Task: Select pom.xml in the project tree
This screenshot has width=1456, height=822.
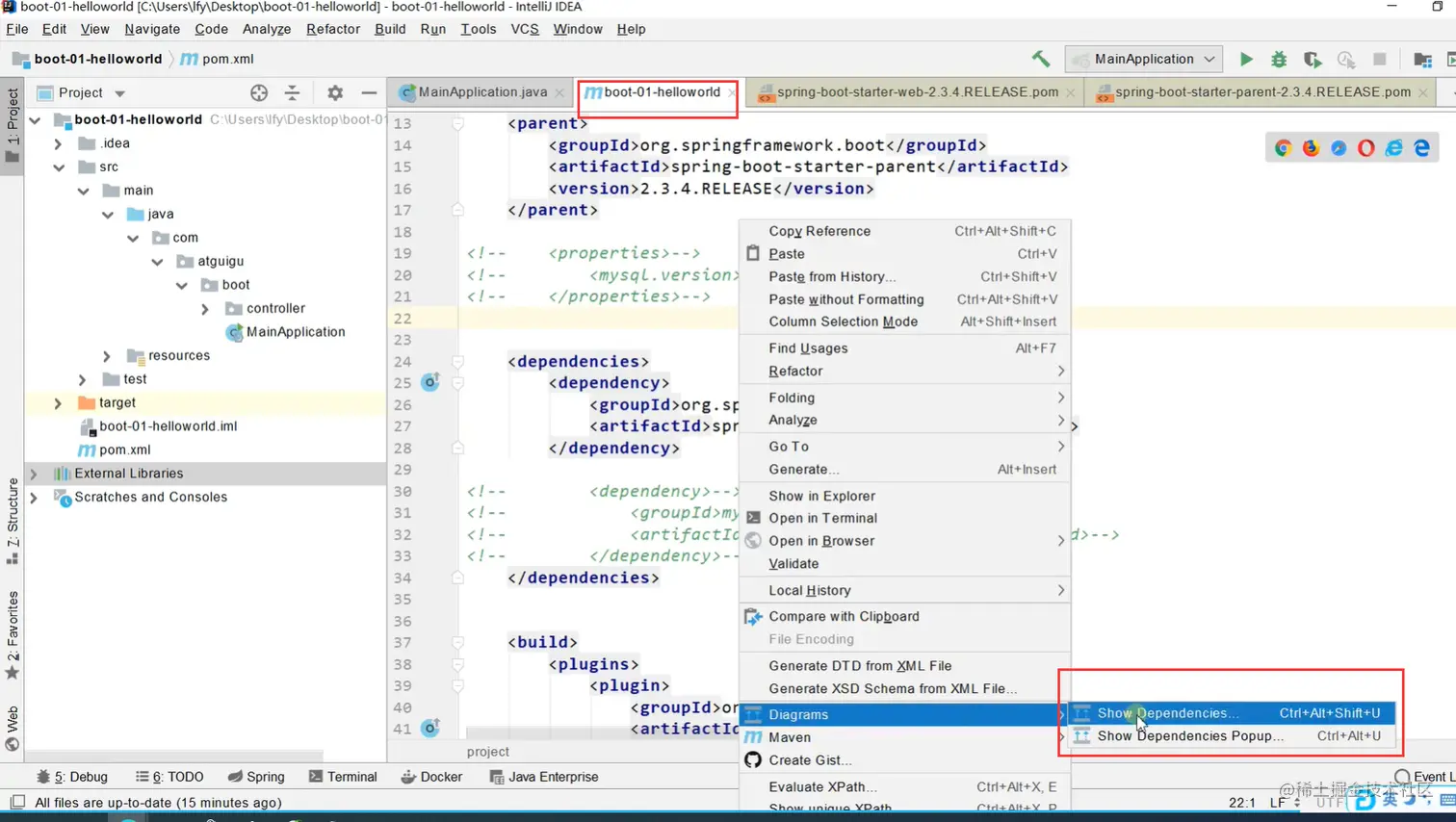Action: 115,450
